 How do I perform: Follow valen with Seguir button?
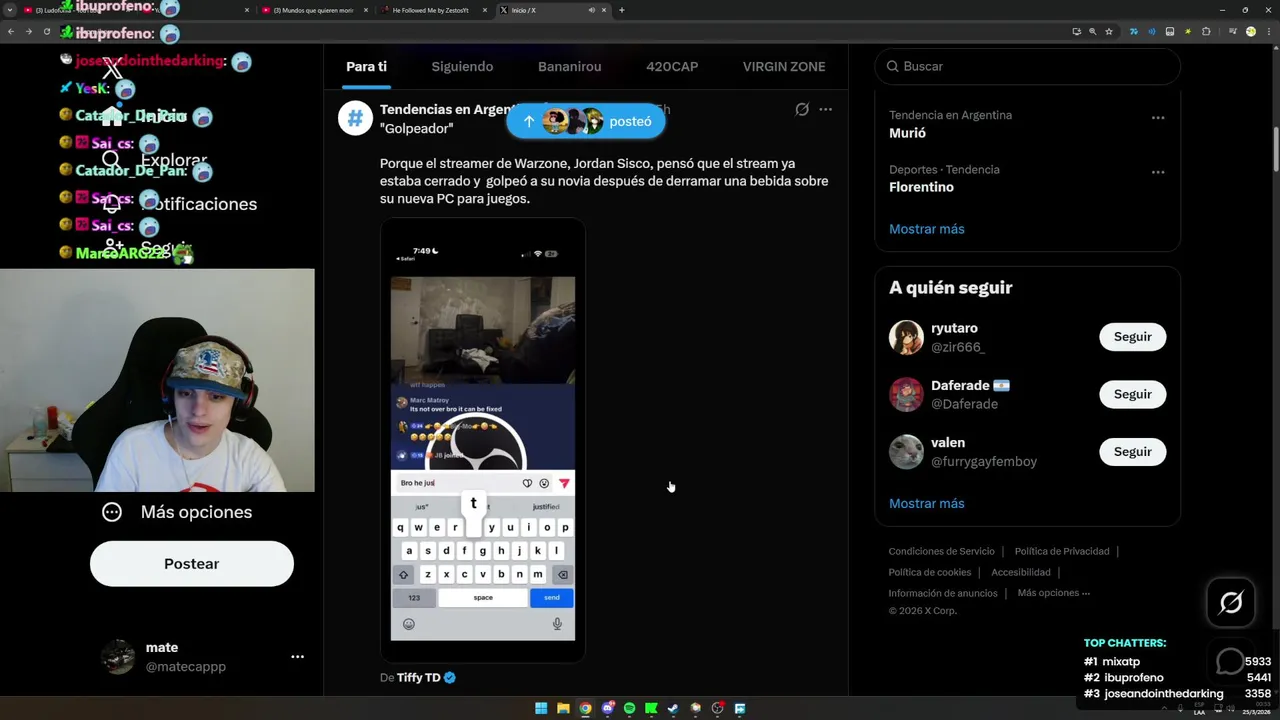tap(1133, 452)
